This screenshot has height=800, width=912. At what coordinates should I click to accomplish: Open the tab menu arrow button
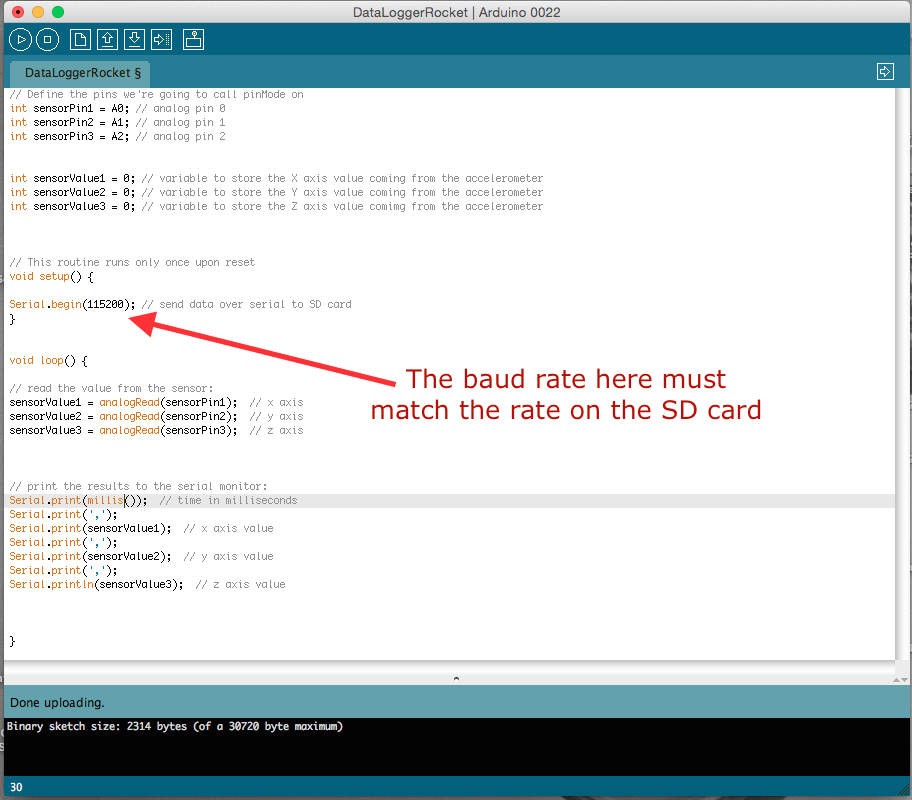click(885, 72)
